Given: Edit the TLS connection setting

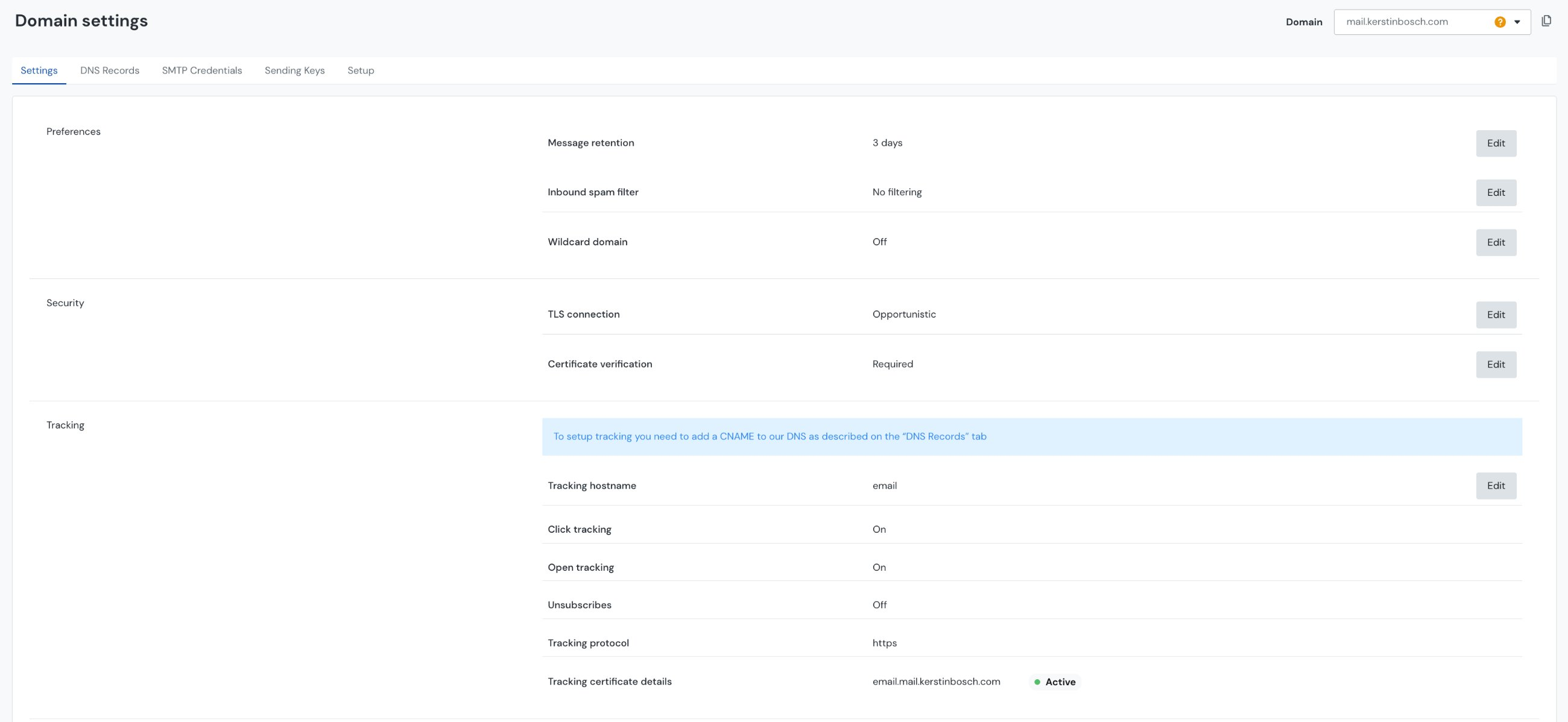Looking at the screenshot, I should [1496, 315].
